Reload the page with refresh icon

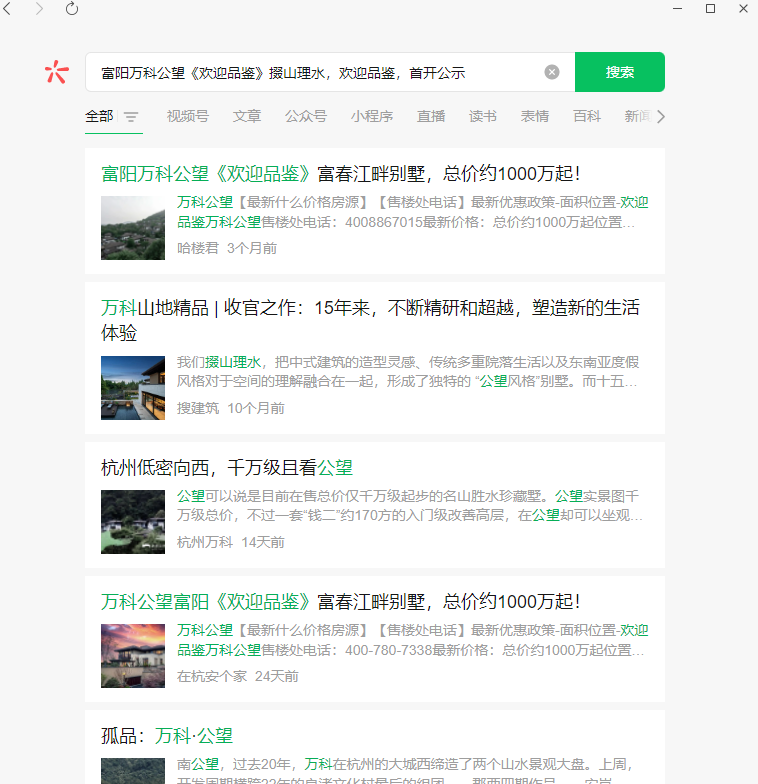[x=72, y=8]
